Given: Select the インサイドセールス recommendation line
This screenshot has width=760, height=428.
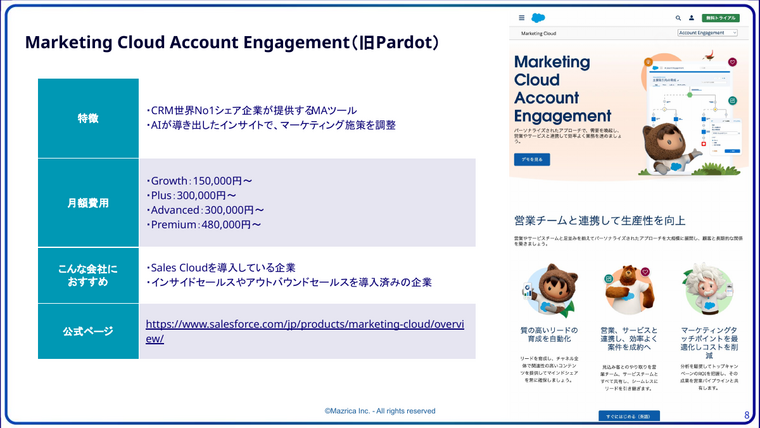Looking at the screenshot, I should click(x=289, y=282).
